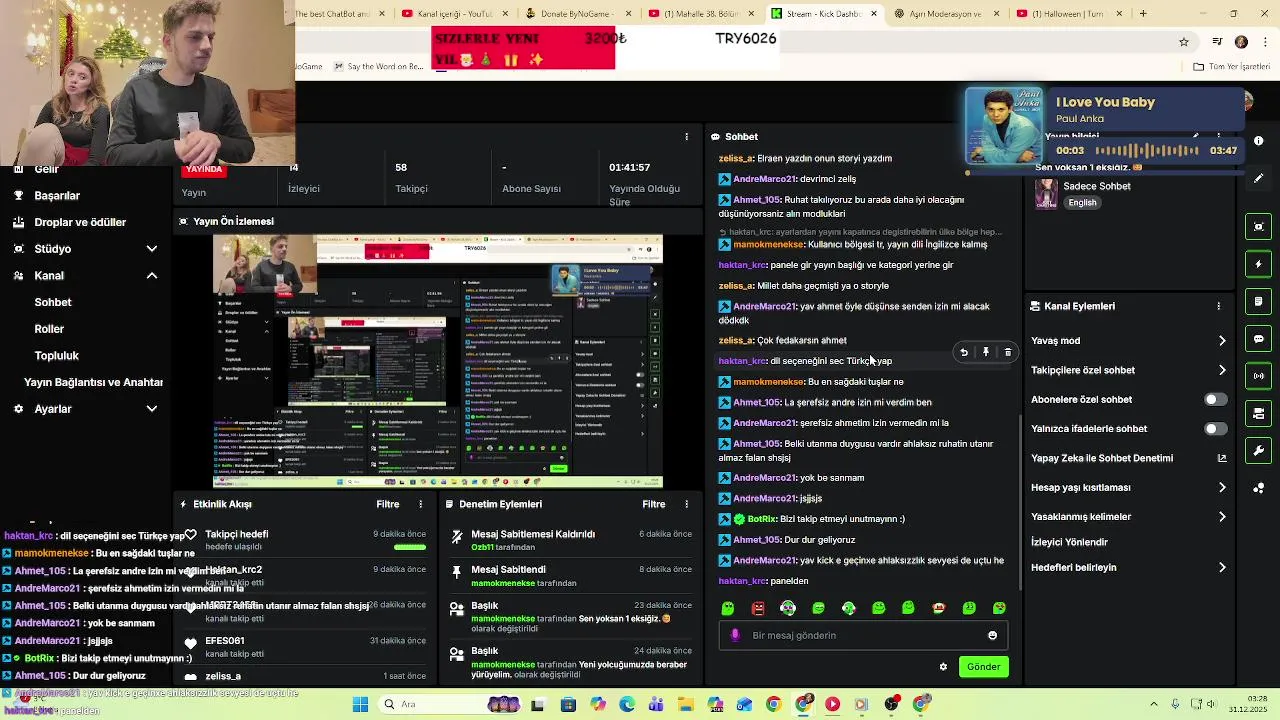The image size is (1280, 720).
Task: Open the Windows Start menu
Action: coord(360,704)
